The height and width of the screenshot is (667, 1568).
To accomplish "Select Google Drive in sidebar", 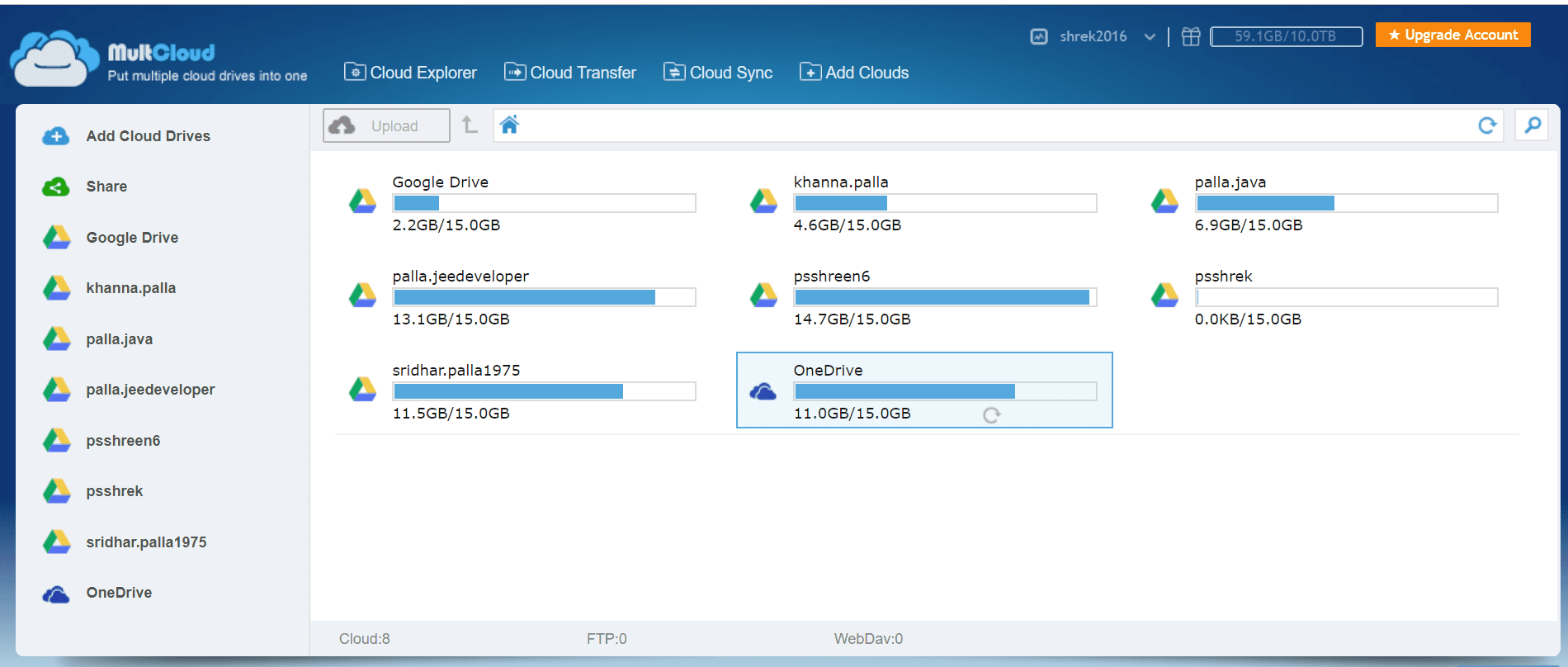I will (x=132, y=238).
